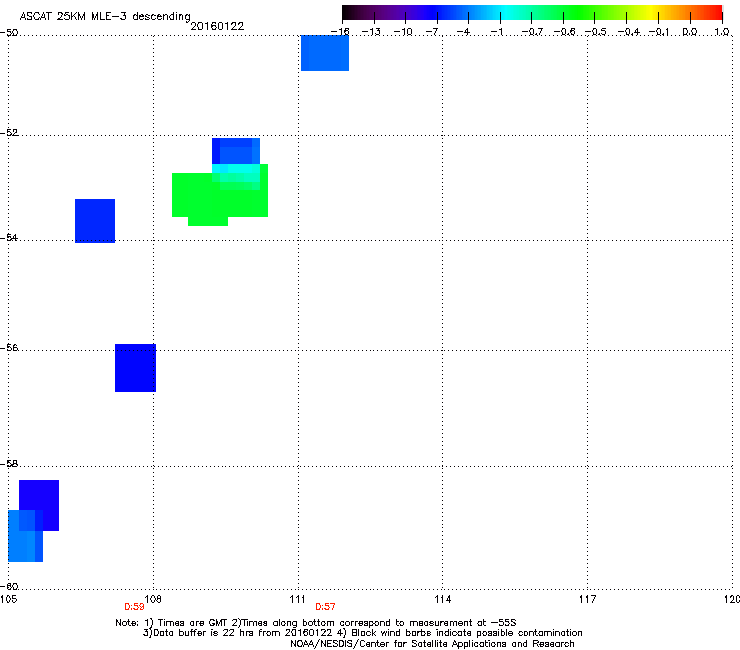Click the colorbar label -0.4

[629, 32]
